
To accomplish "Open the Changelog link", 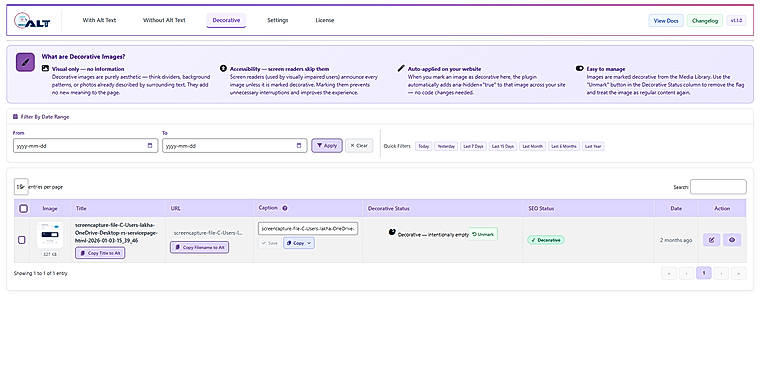I will click(x=705, y=20).
